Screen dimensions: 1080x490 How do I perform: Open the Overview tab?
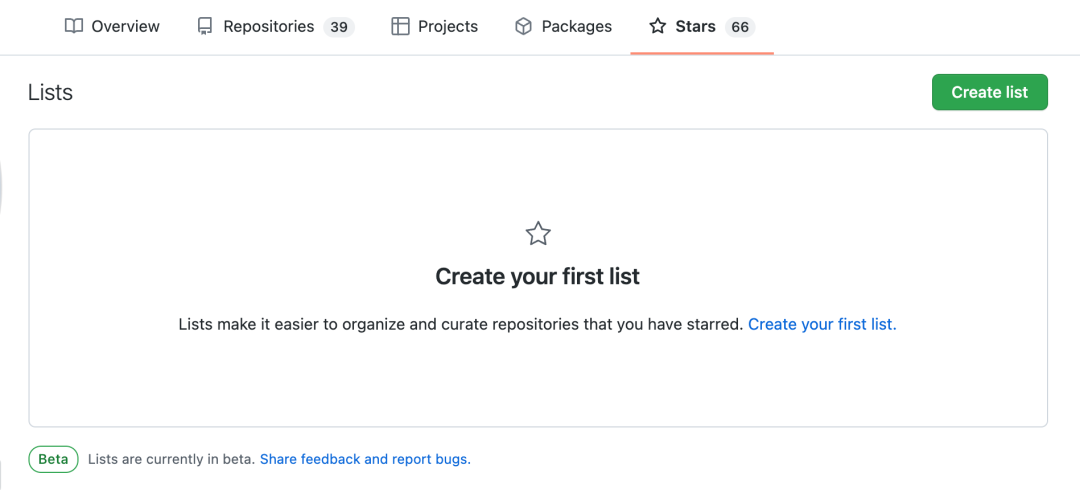(x=112, y=27)
